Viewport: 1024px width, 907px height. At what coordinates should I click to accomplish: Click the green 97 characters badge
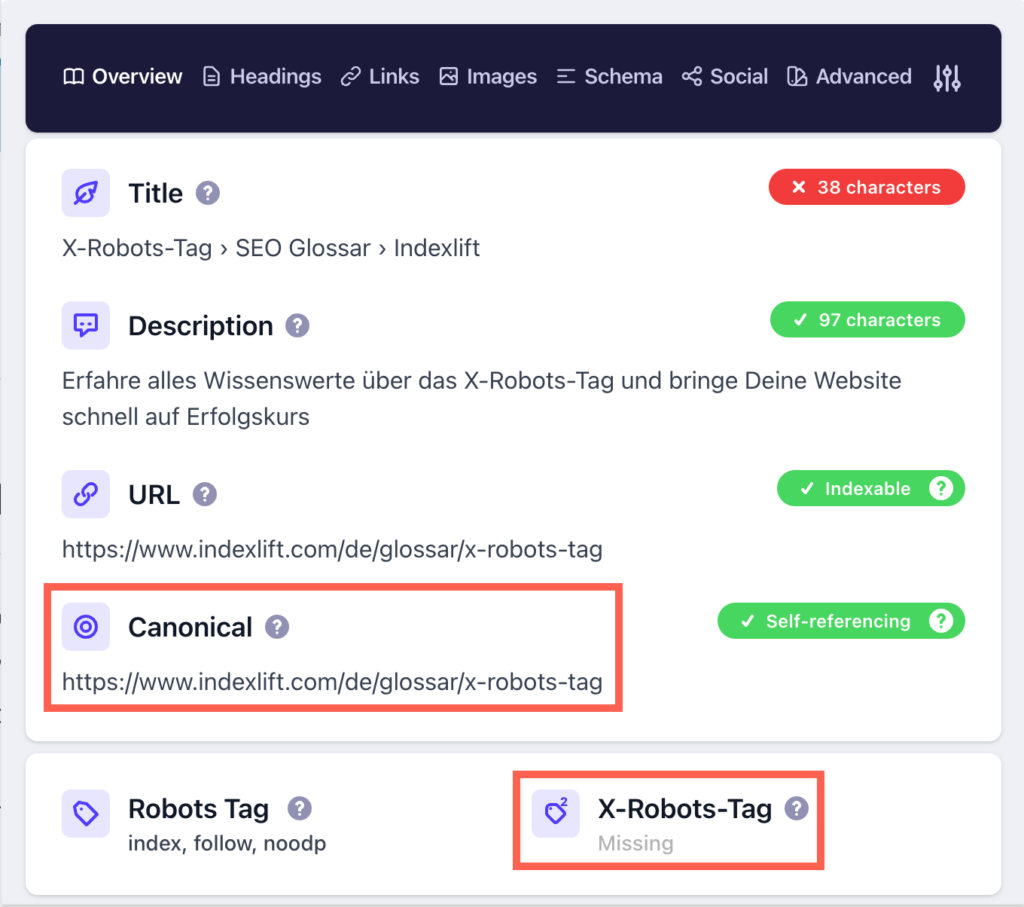coord(867,319)
